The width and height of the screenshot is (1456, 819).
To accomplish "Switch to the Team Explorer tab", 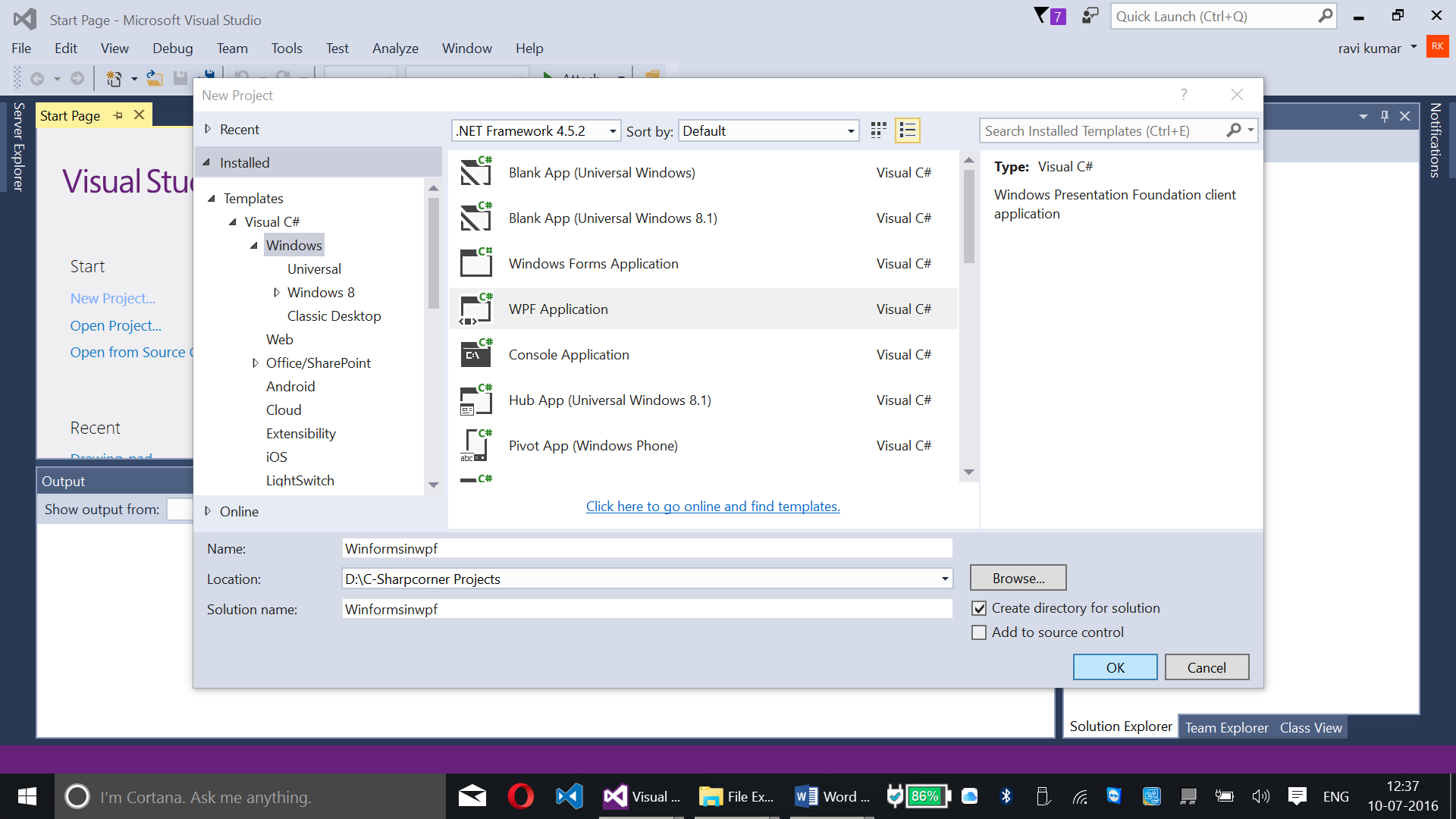I will (1226, 727).
